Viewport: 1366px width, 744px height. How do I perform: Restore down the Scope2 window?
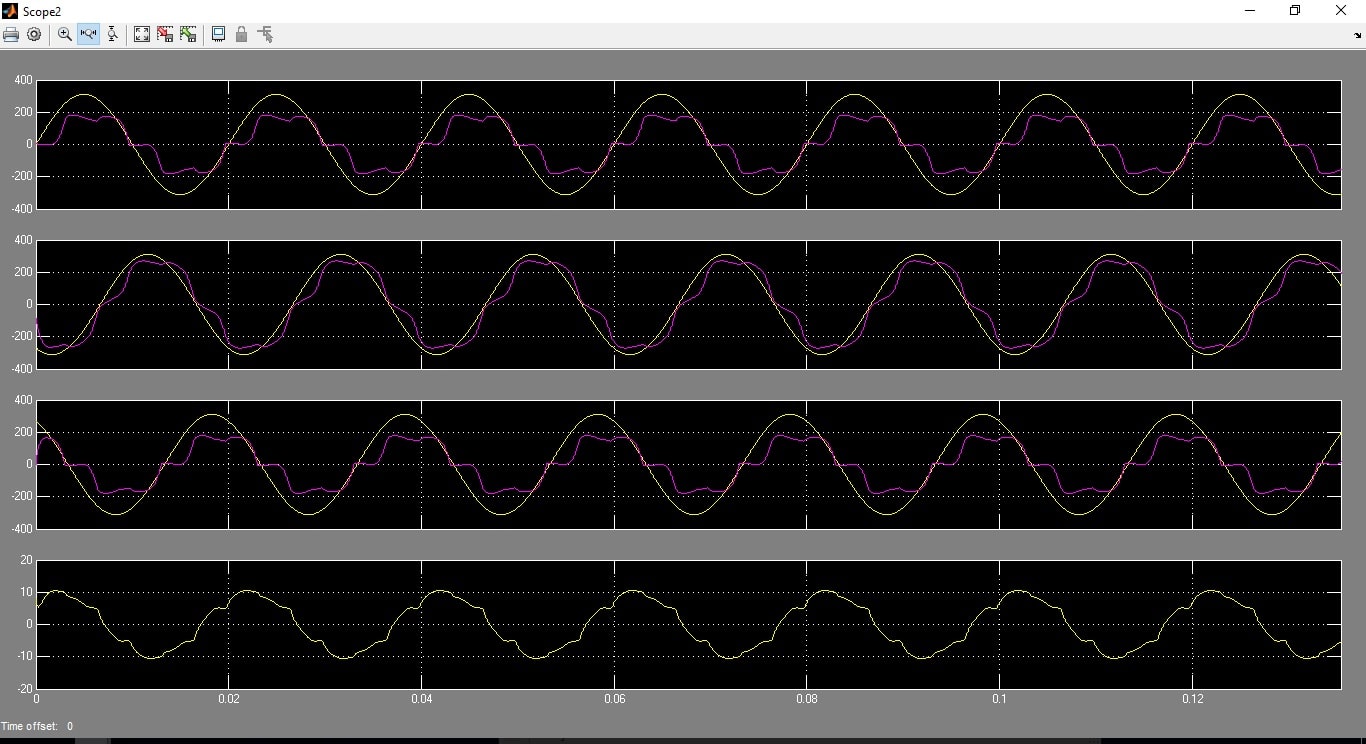tap(1295, 10)
